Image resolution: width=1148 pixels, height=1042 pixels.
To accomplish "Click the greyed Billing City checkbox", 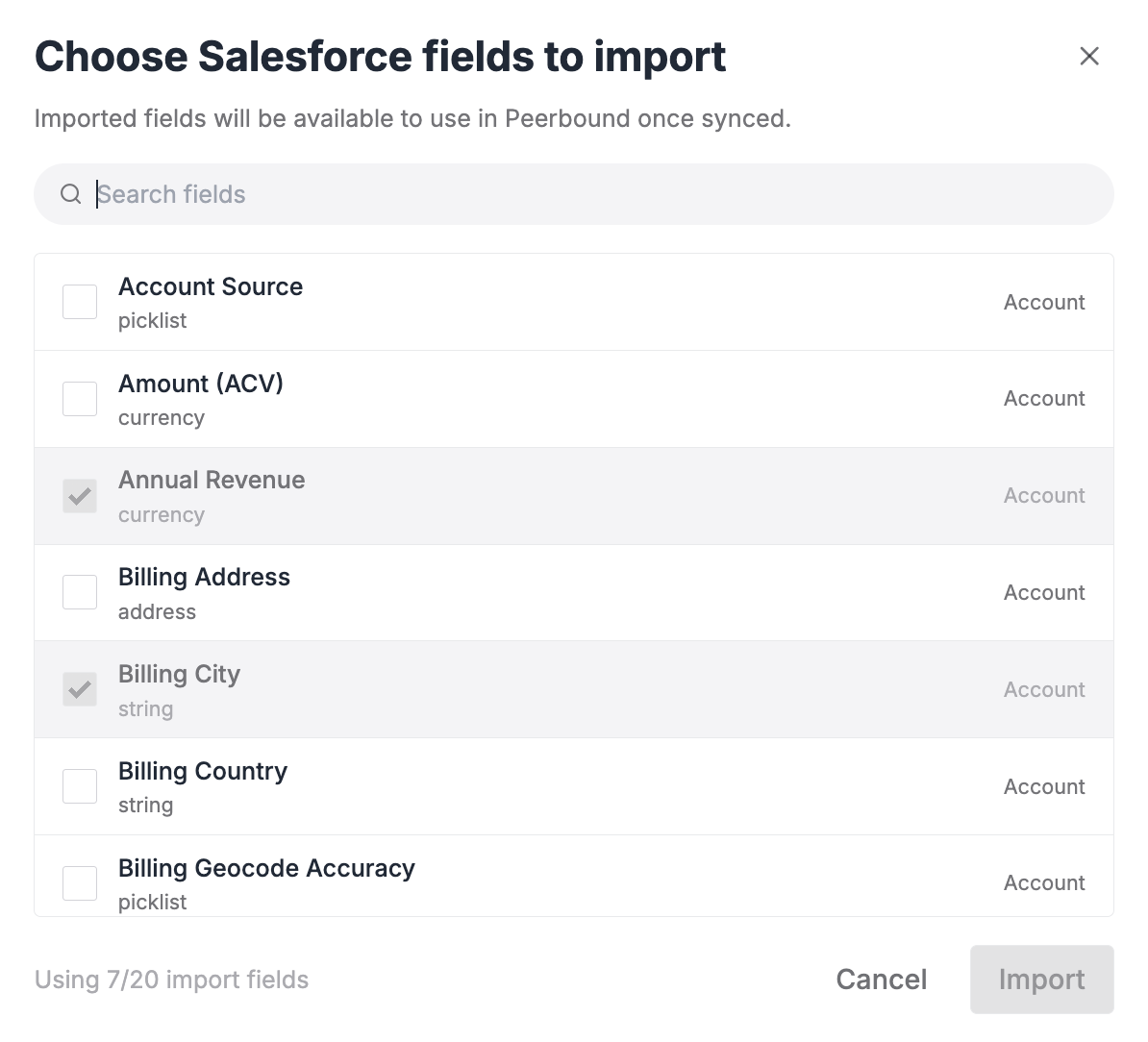I will pos(80,689).
